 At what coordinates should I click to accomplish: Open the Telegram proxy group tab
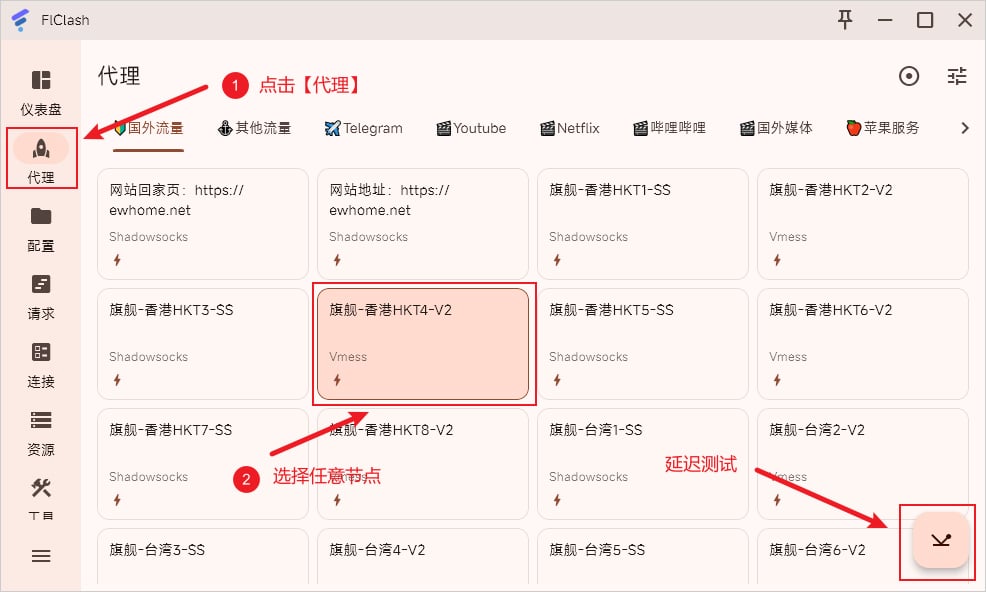[x=362, y=128]
